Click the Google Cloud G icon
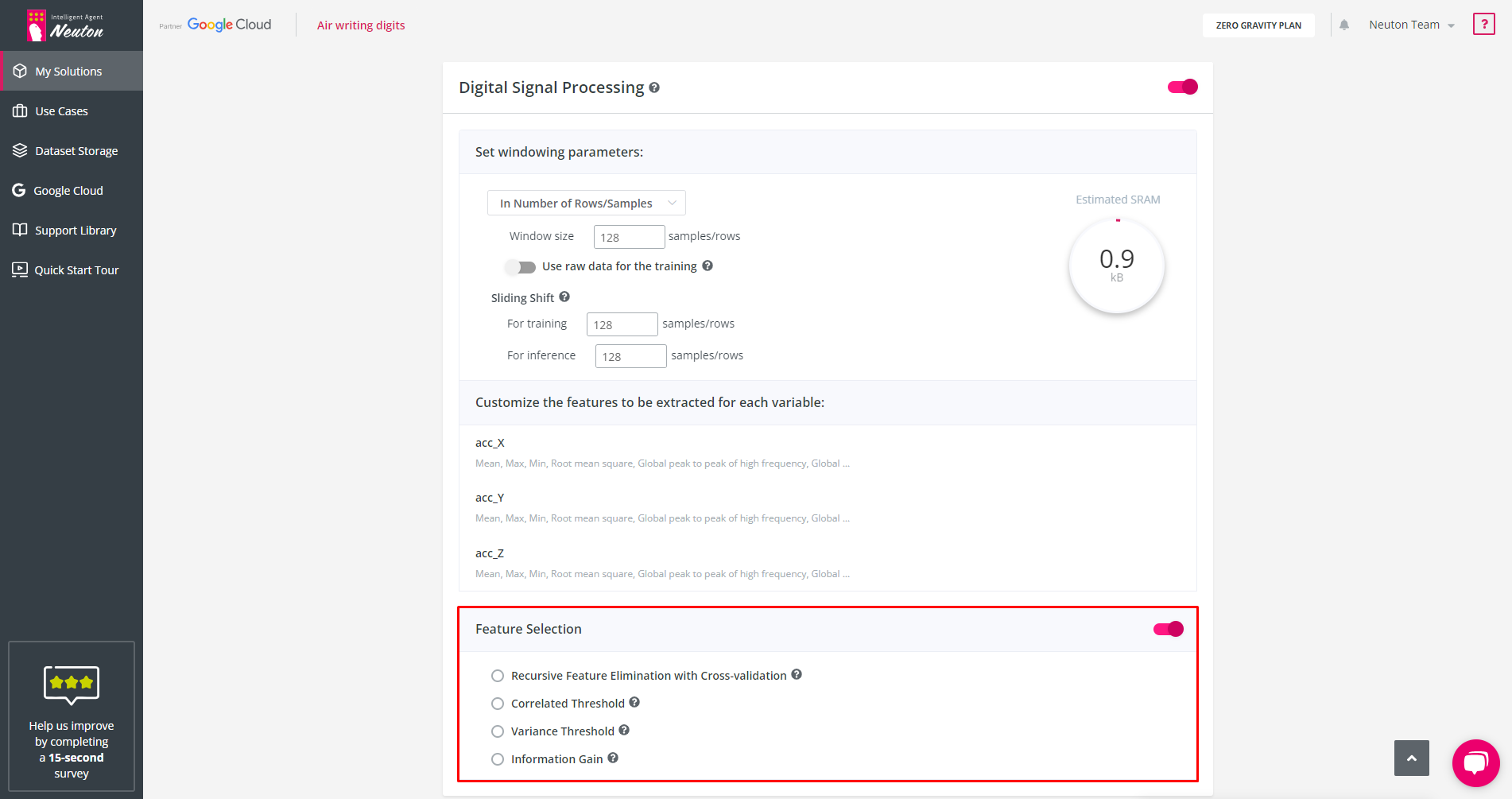 pos(19,190)
